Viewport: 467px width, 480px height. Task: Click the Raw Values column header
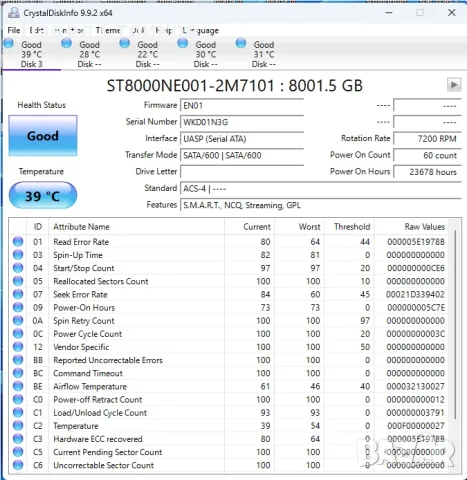pos(411,227)
